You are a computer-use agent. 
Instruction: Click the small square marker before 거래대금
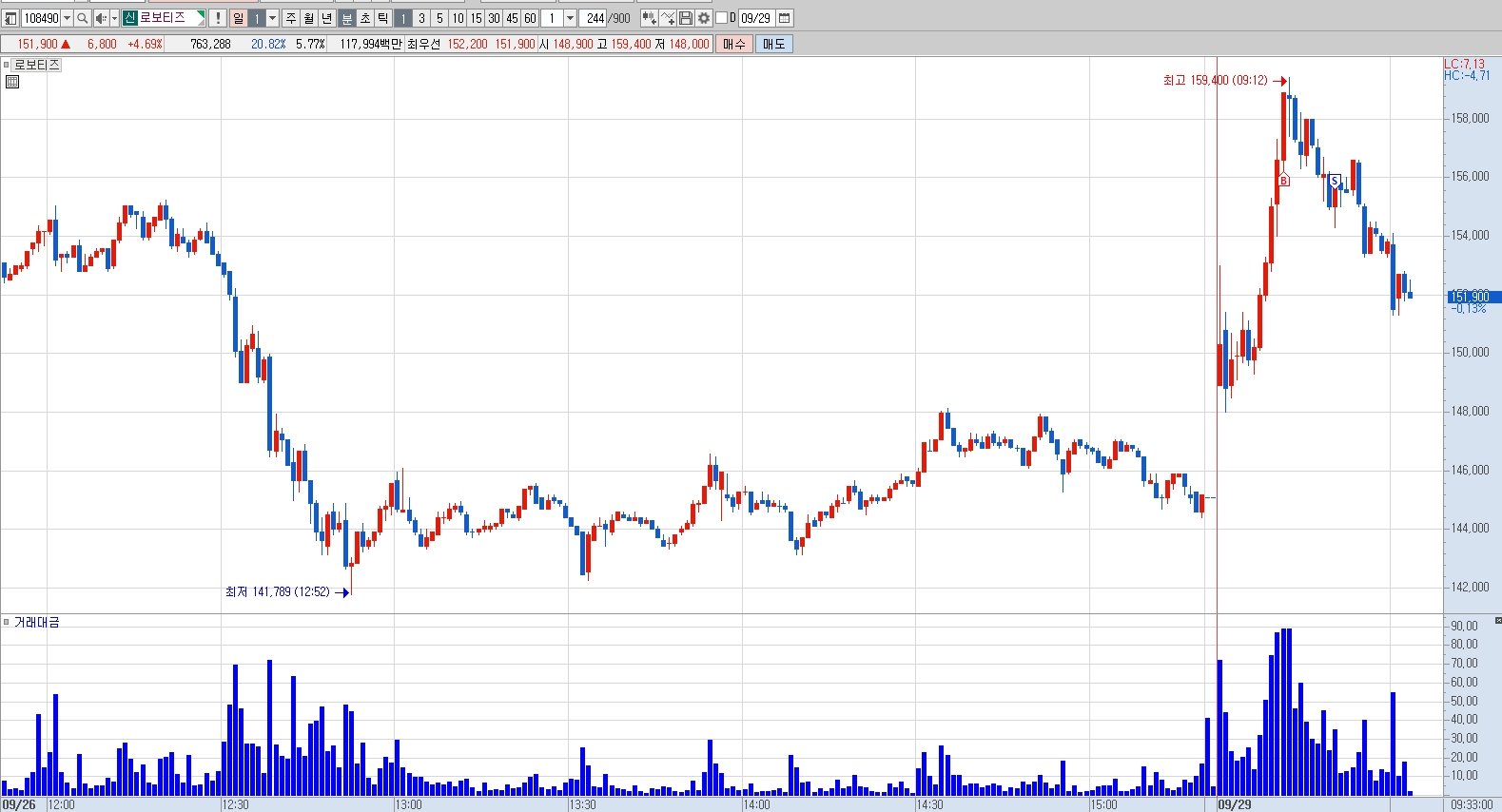pos(6,622)
